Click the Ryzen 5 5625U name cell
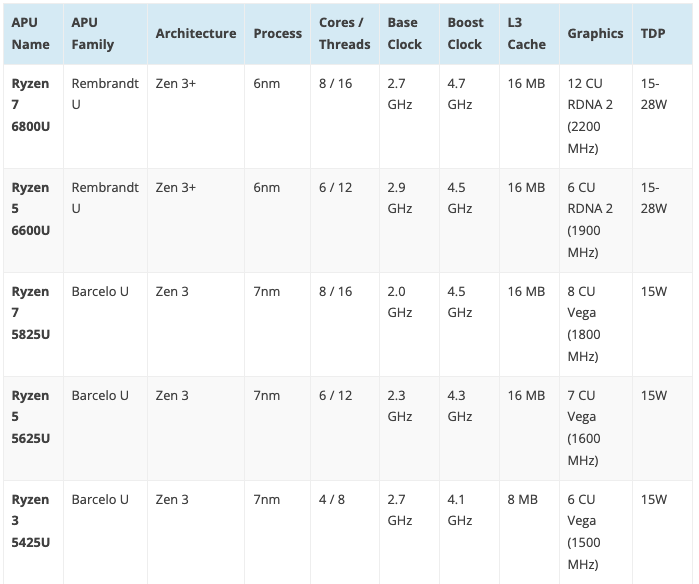699x584 pixels. pos(30,417)
